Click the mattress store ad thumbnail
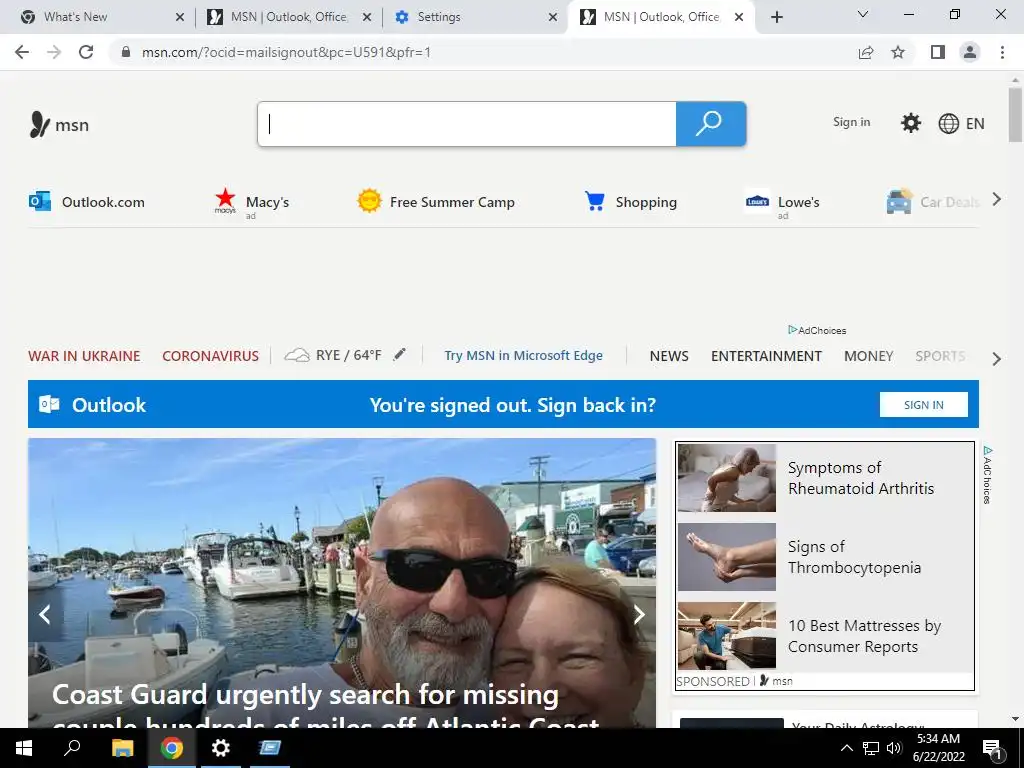 pyautogui.click(x=727, y=635)
